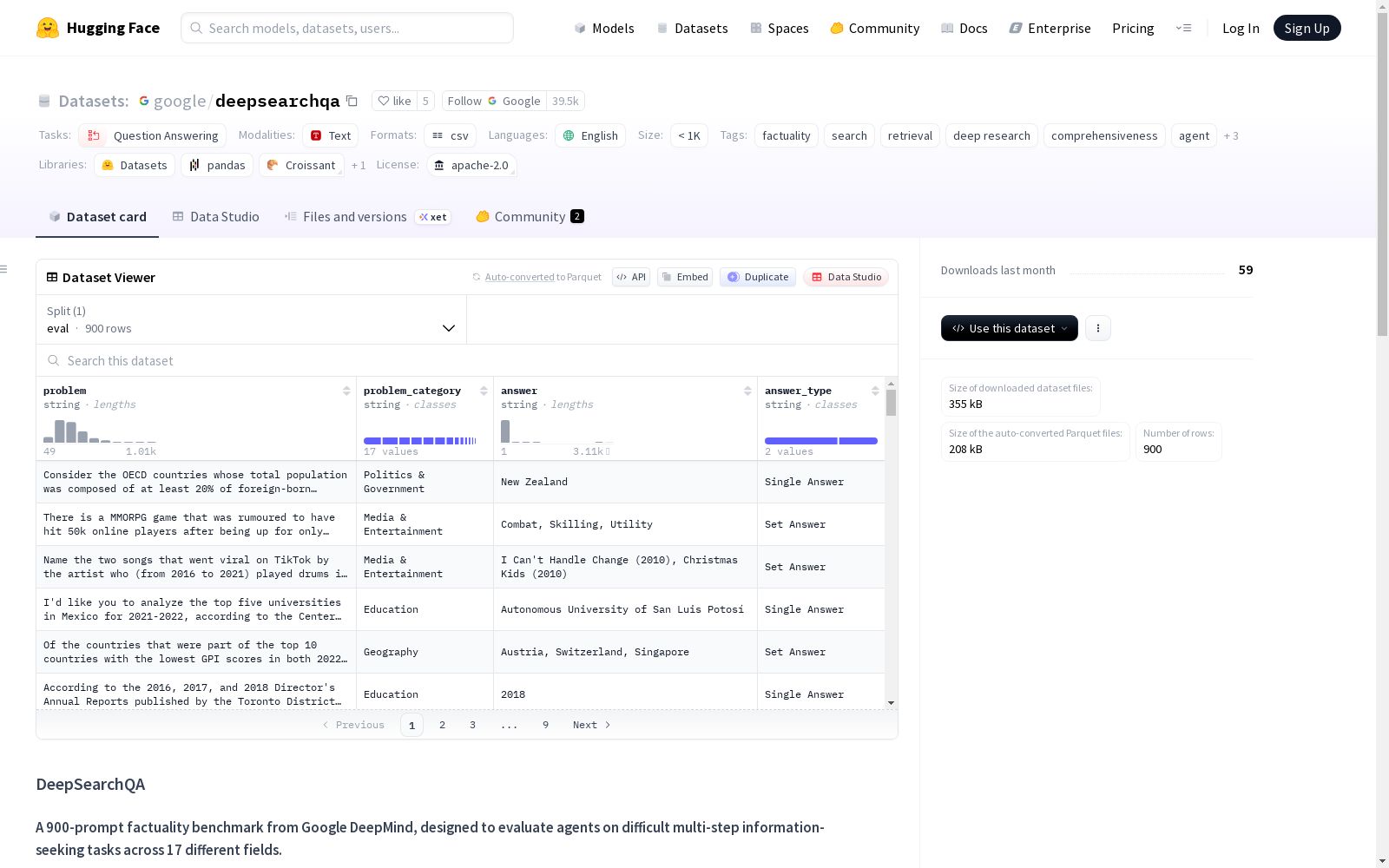1389x868 pixels.
Task: Open Community in the top navigation
Action: pos(875,28)
